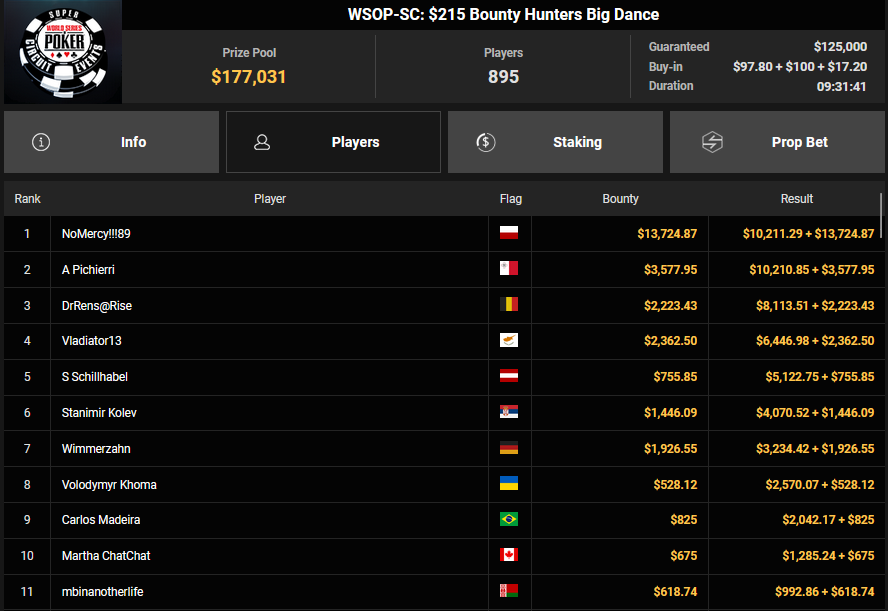888x611 pixels.
Task: Sort by the Bounty column header
Action: (620, 199)
